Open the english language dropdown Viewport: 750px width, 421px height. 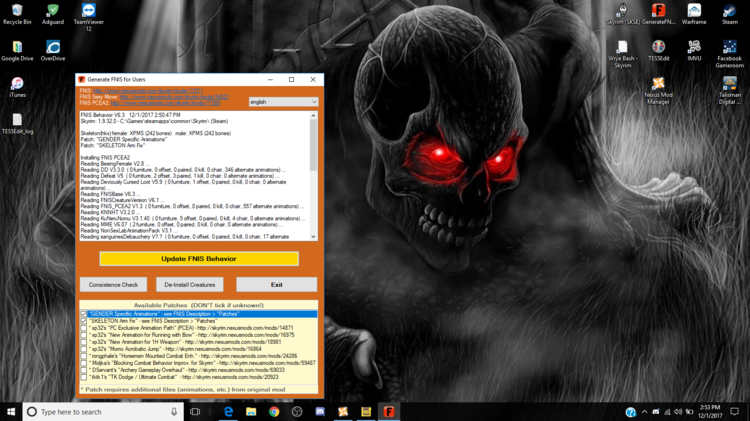[x=283, y=102]
